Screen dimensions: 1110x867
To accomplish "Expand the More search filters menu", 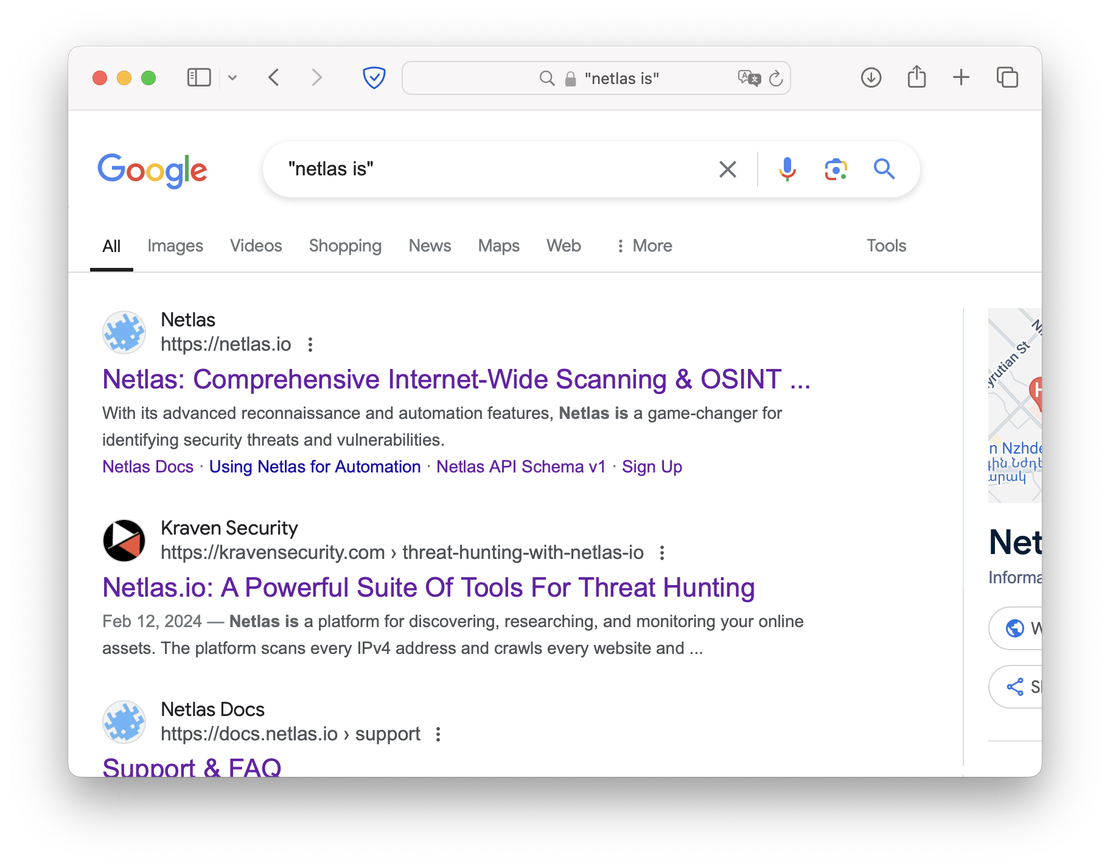I will pyautogui.click(x=644, y=246).
